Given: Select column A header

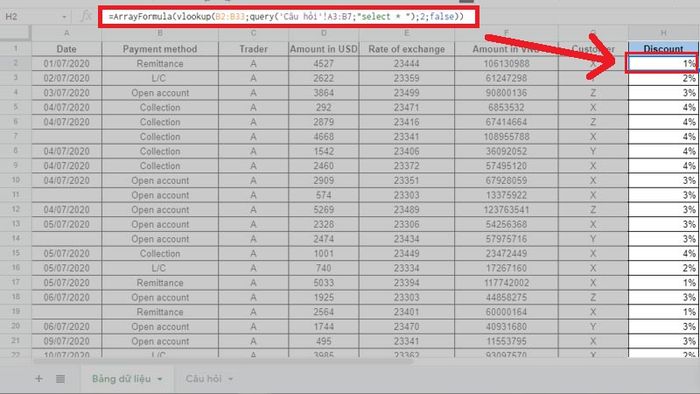Looking at the screenshot, I should (67, 33).
